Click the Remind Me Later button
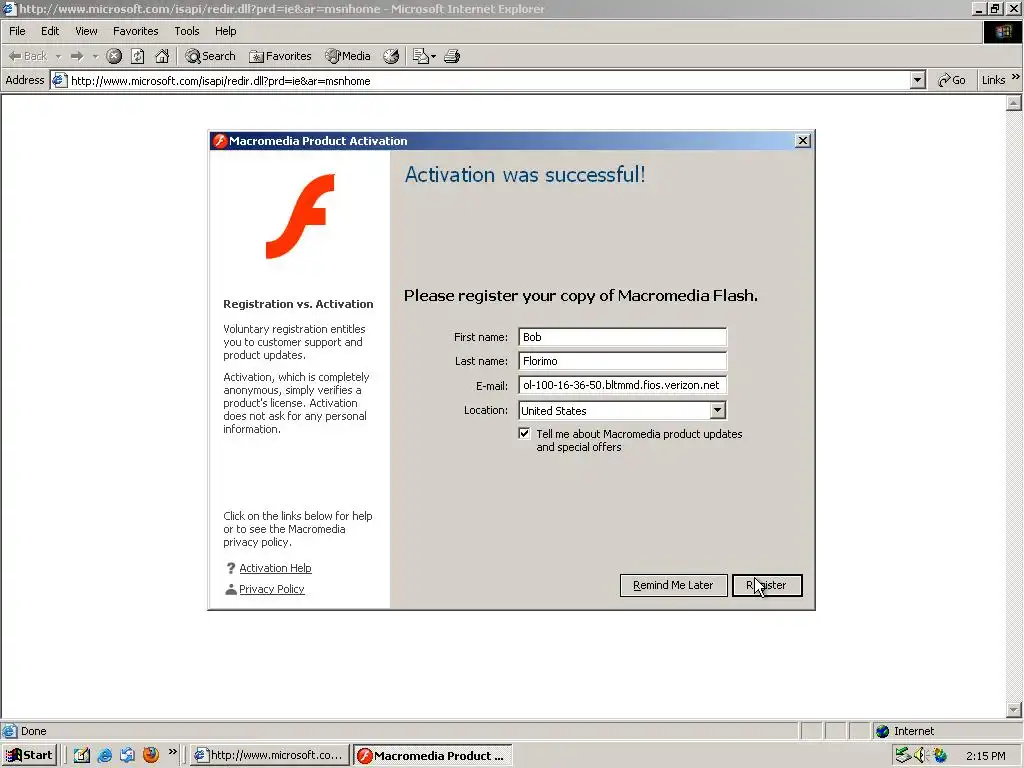This screenshot has width=1024, height=768. tap(673, 585)
